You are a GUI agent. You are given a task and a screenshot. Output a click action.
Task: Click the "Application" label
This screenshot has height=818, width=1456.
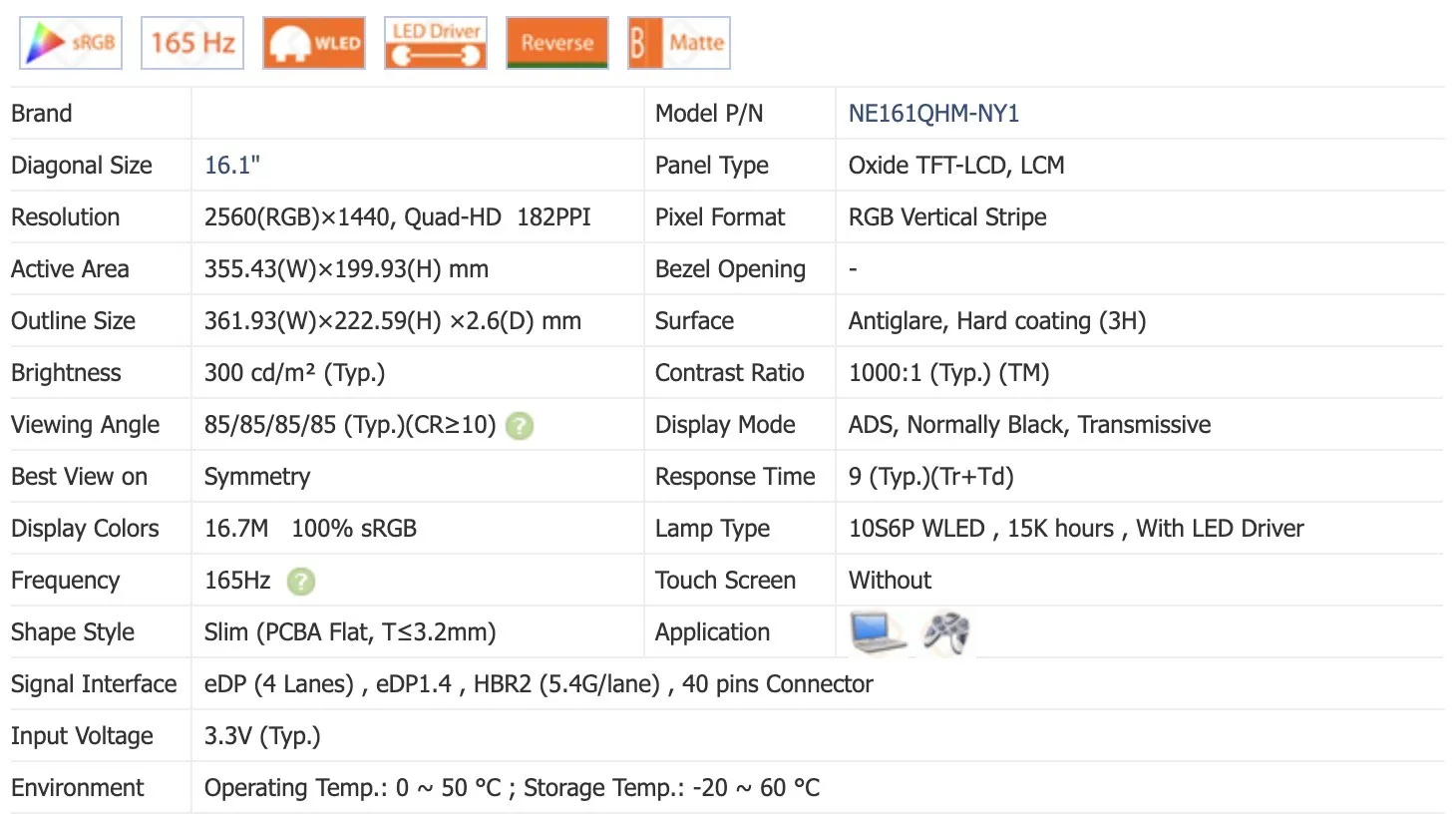click(x=713, y=632)
